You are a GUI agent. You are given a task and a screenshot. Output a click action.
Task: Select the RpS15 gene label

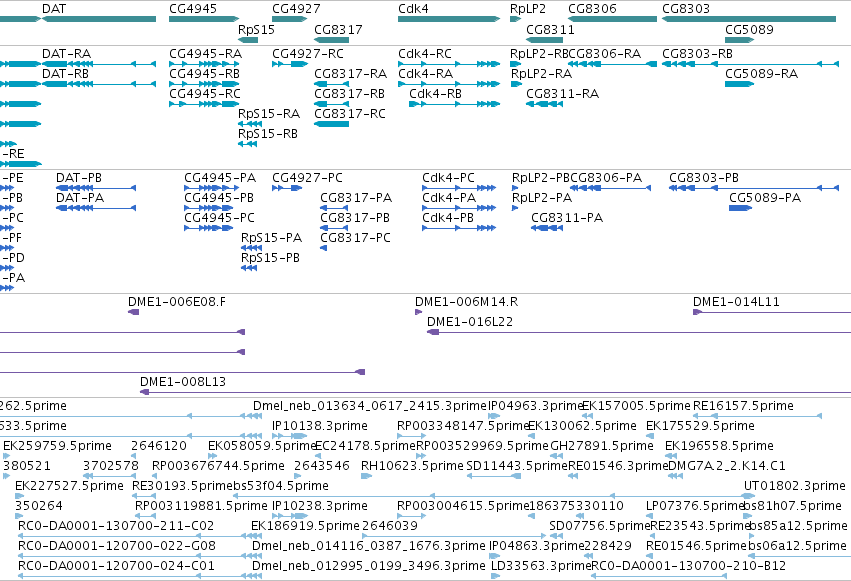(257, 29)
